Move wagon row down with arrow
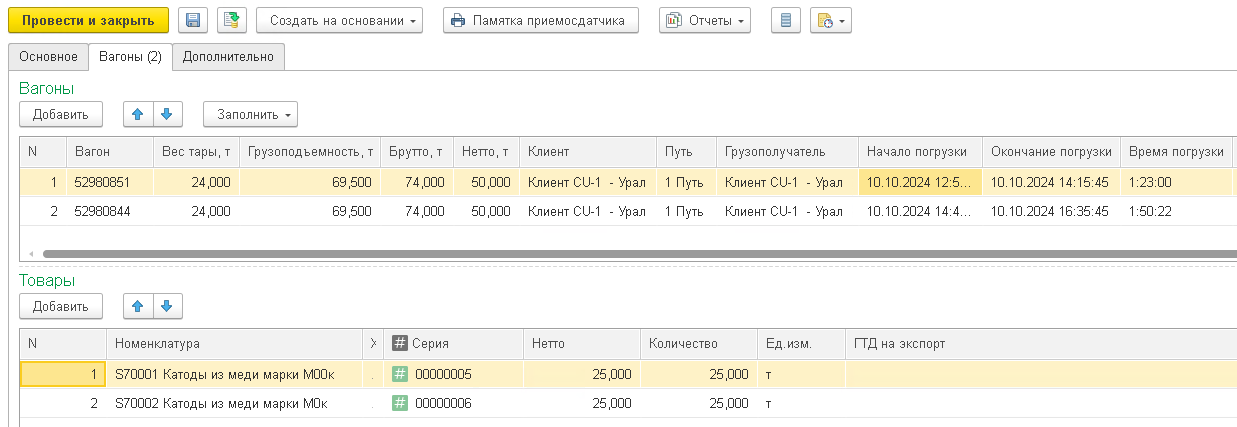The width and height of the screenshot is (1237, 427). [167, 114]
